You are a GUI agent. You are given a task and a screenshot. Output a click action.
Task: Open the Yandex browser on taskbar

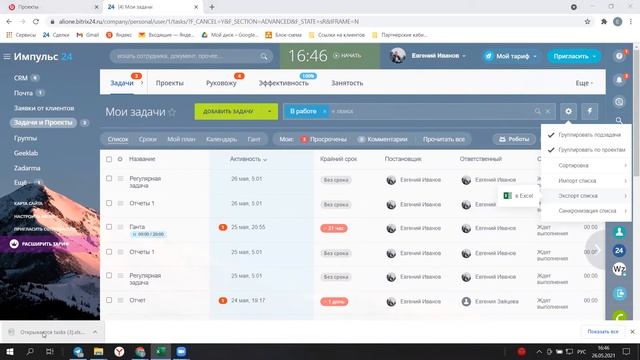tap(119, 351)
